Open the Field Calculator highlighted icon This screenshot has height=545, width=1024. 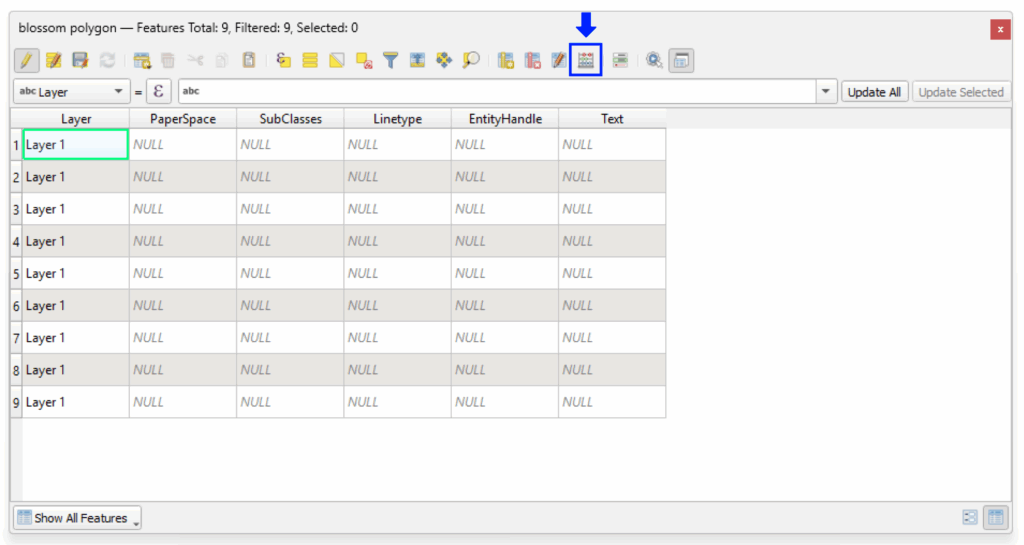(585, 61)
